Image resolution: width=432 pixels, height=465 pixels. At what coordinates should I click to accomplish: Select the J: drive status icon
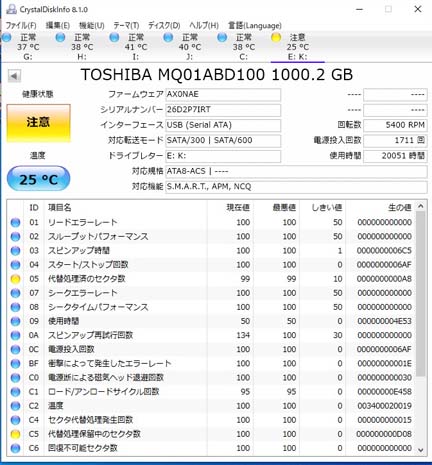tap(168, 38)
